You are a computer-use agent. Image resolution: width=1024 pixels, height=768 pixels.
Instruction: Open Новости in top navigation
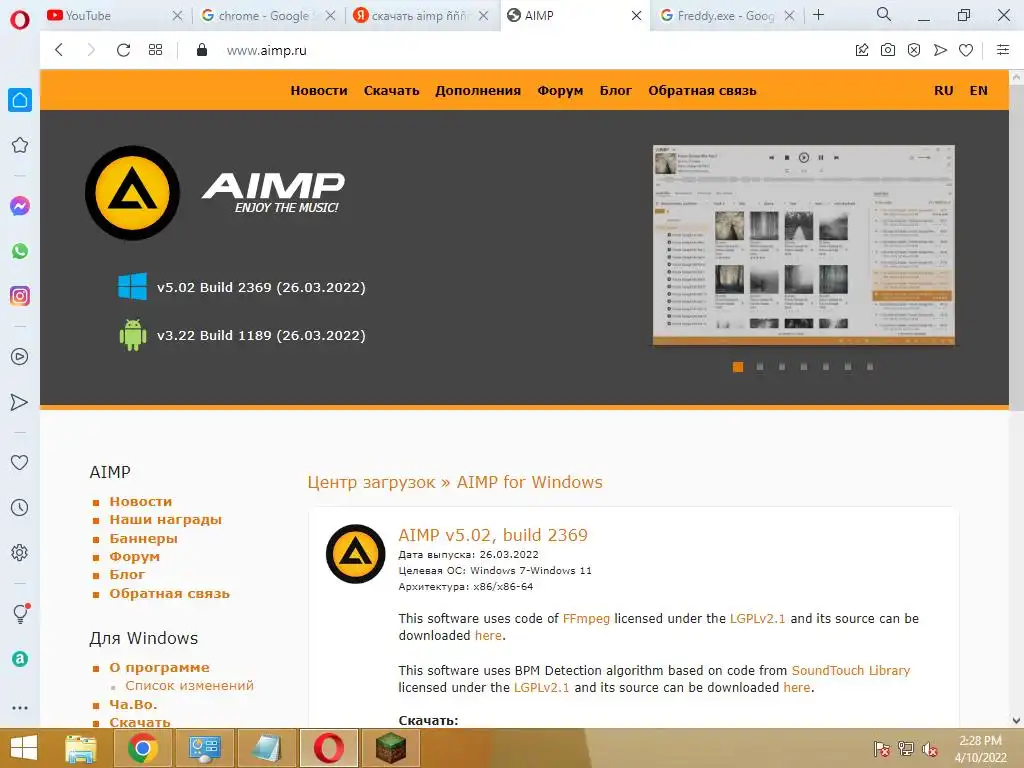coord(319,91)
